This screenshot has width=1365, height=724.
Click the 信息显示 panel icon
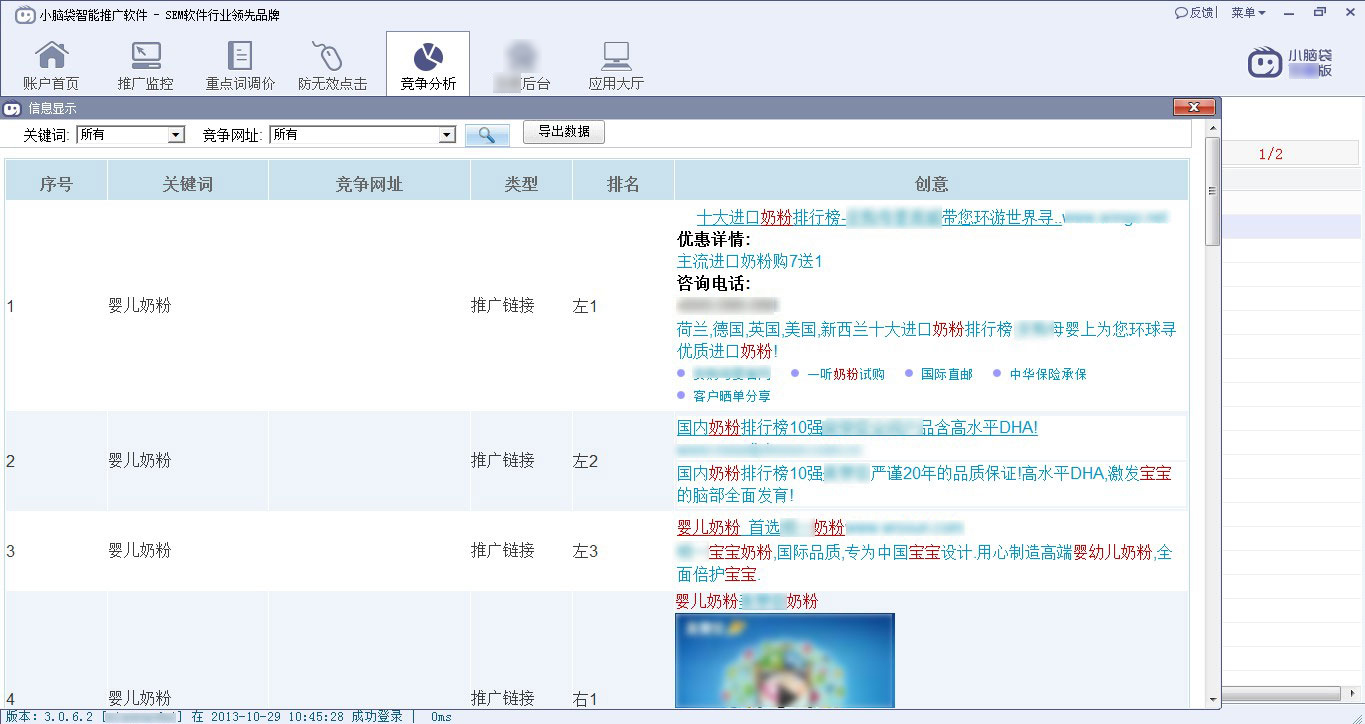(x=12, y=108)
